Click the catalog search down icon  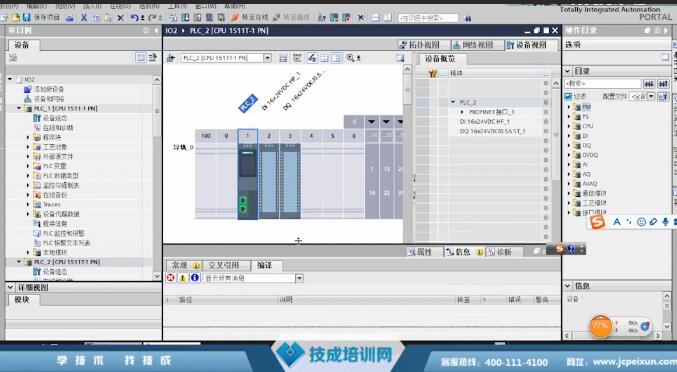tap(649, 83)
